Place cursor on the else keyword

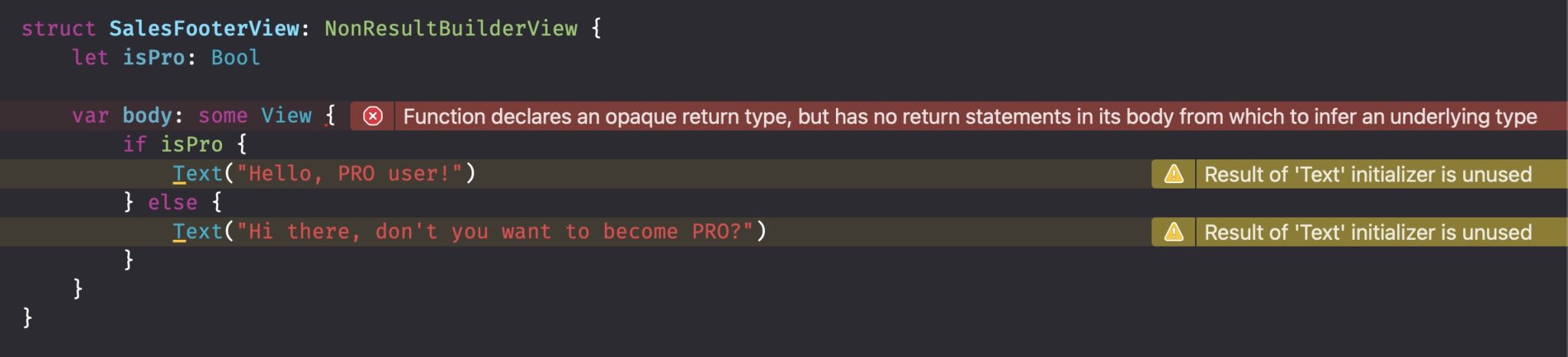point(172,203)
